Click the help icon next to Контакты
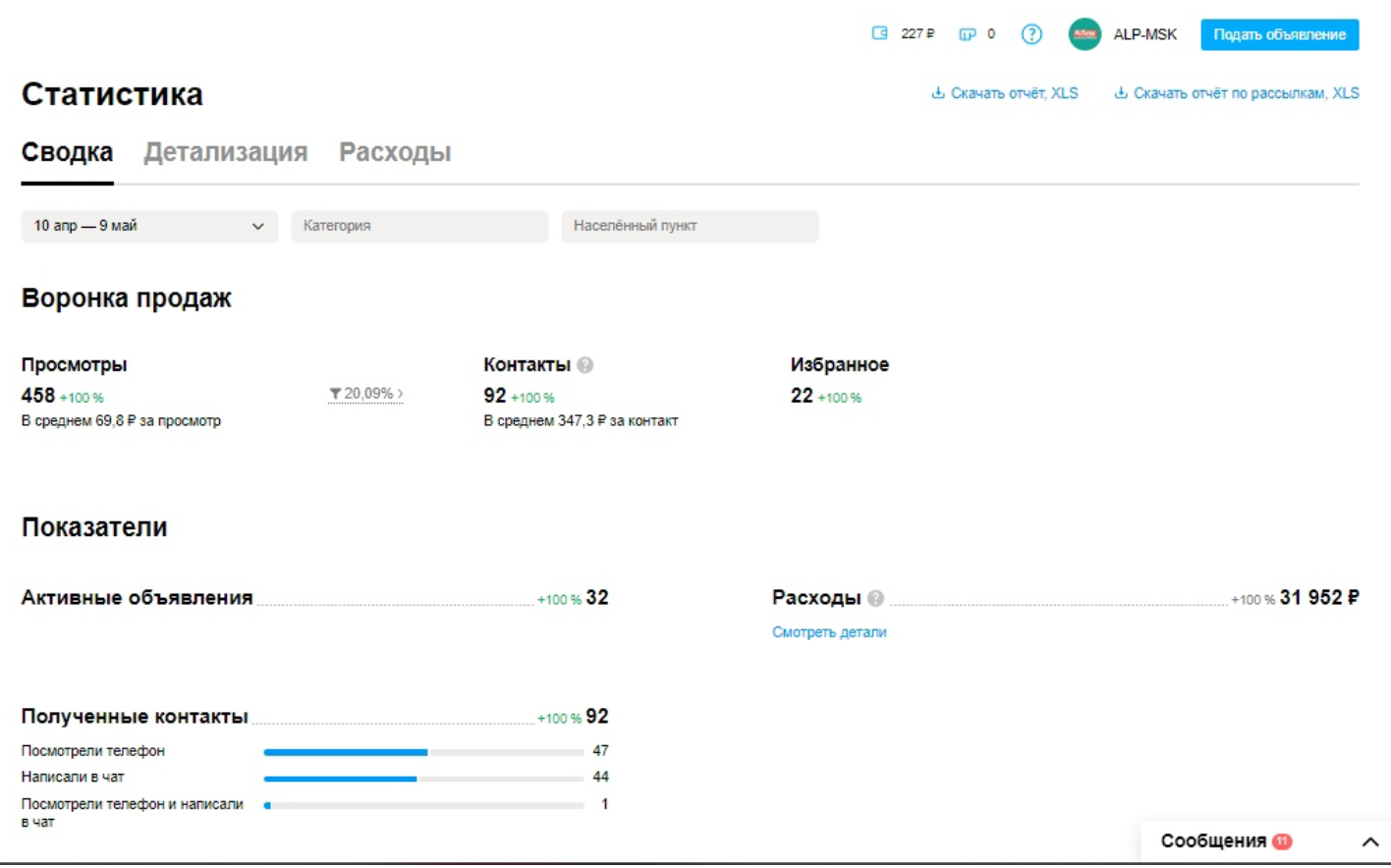 point(585,365)
